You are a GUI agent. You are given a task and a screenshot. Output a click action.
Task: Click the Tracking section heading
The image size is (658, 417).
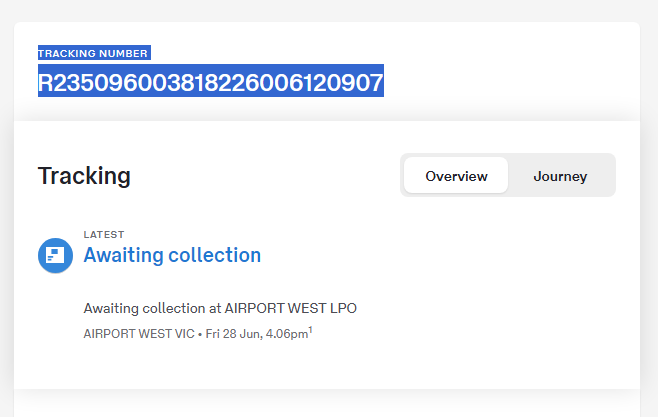click(x=84, y=176)
